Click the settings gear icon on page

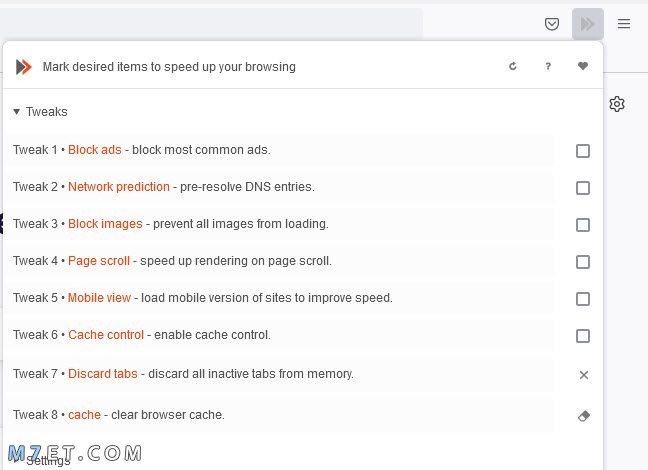pos(617,104)
